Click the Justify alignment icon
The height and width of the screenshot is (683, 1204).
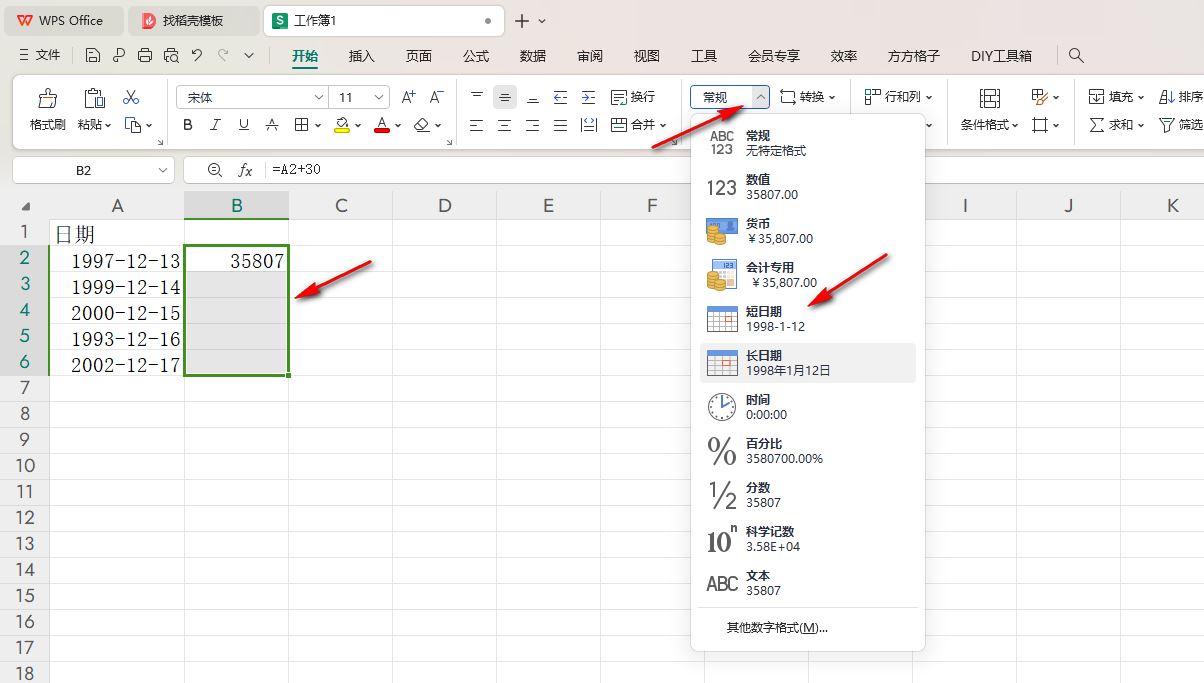[x=561, y=125]
